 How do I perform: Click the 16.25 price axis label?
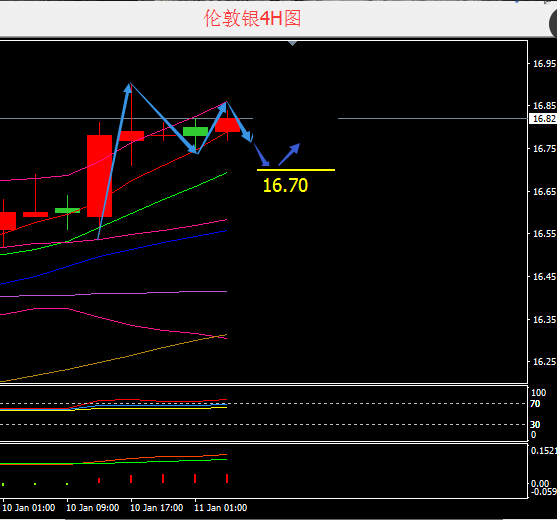click(x=544, y=361)
